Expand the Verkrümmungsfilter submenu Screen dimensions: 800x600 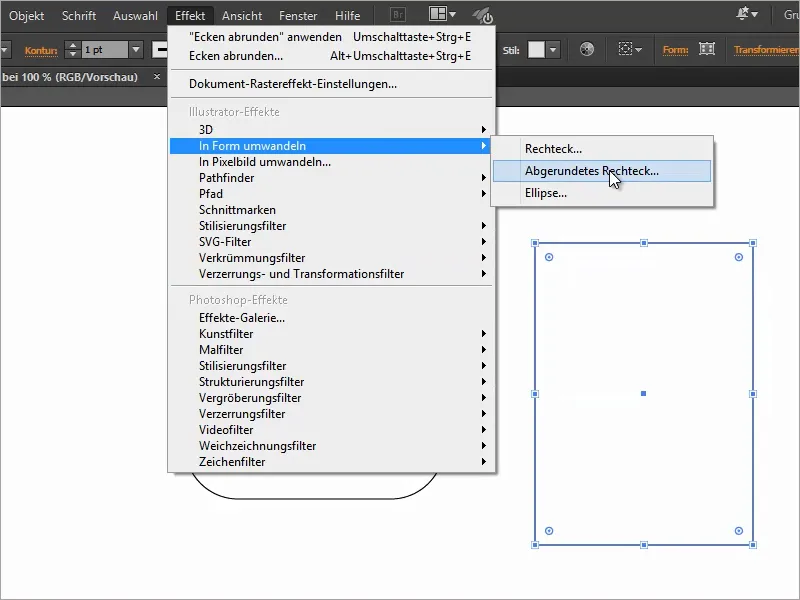(x=331, y=258)
